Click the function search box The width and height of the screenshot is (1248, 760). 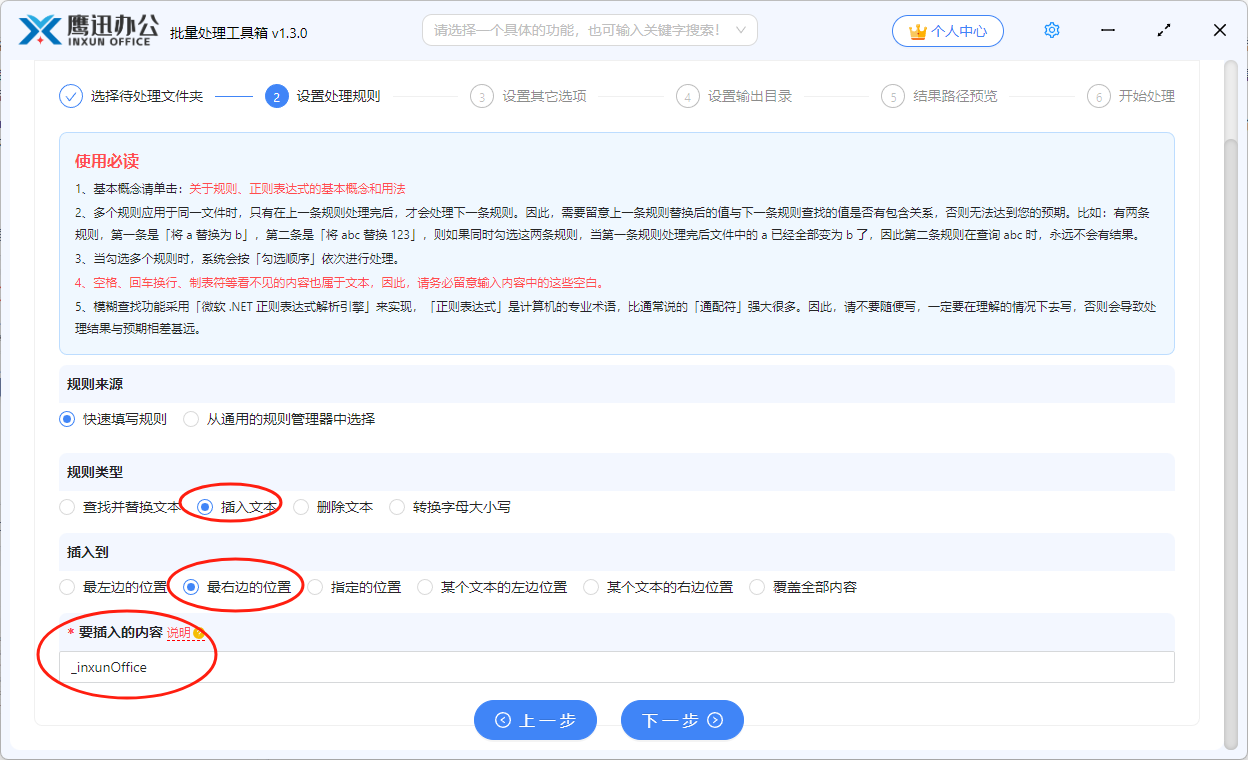tap(589, 30)
